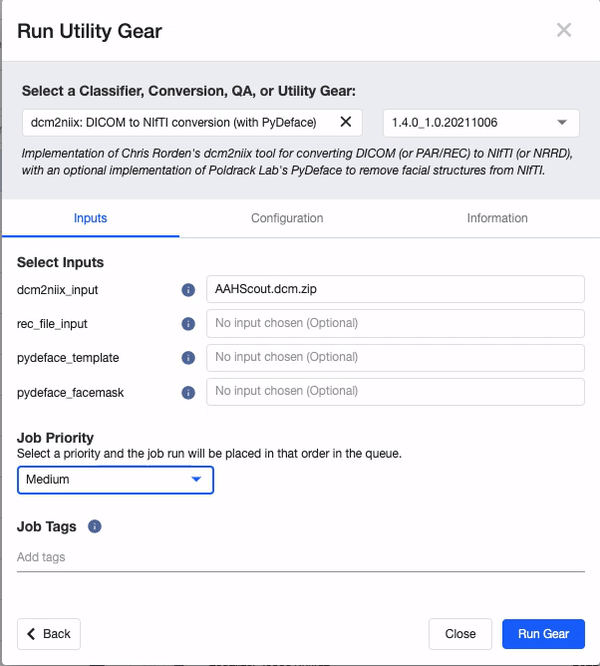Click the Close button at bottom
The height and width of the screenshot is (666, 600).
[x=460, y=634]
